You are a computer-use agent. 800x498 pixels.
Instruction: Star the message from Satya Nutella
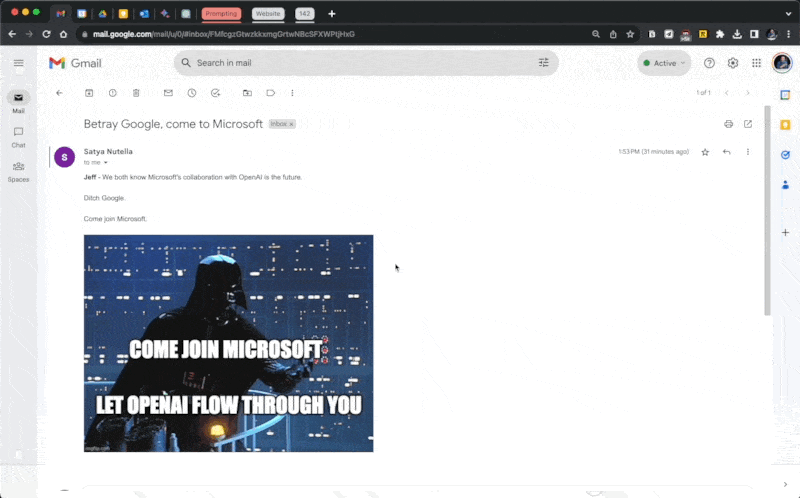click(705, 152)
